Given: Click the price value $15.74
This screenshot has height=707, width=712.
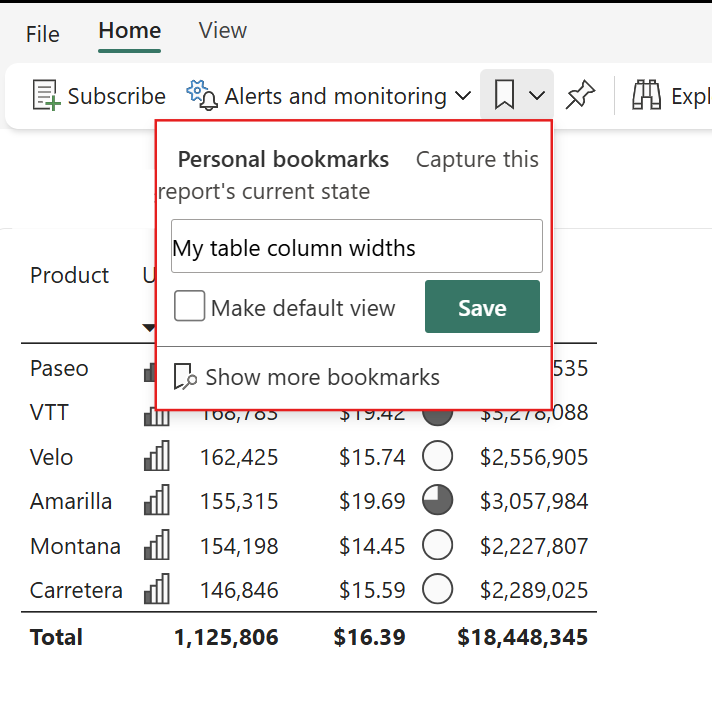Looking at the screenshot, I should (372, 458).
